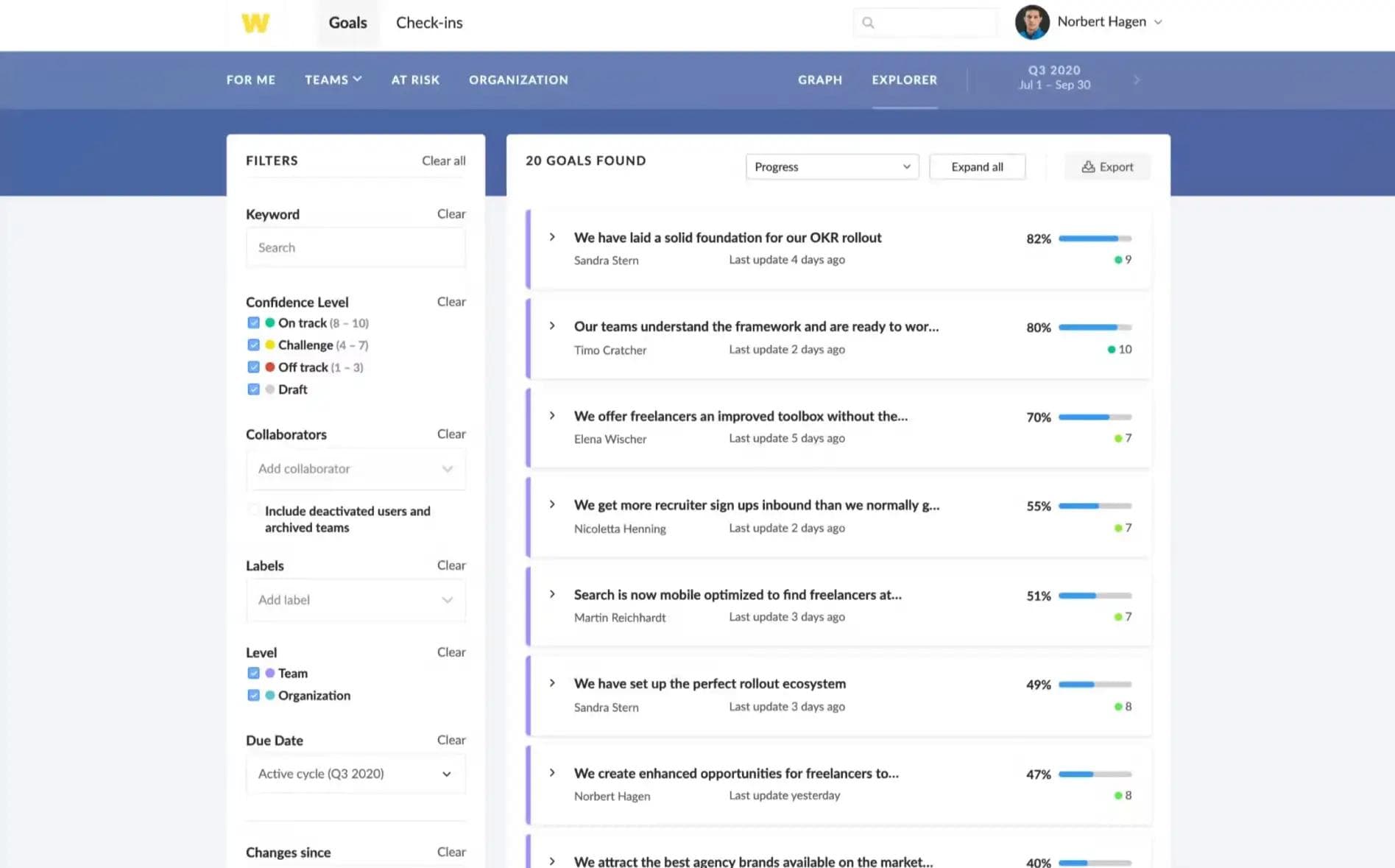The width and height of the screenshot is (1395, 868).
Task: Uncheck the On track confidence level filter
Action: coord(253,322)
